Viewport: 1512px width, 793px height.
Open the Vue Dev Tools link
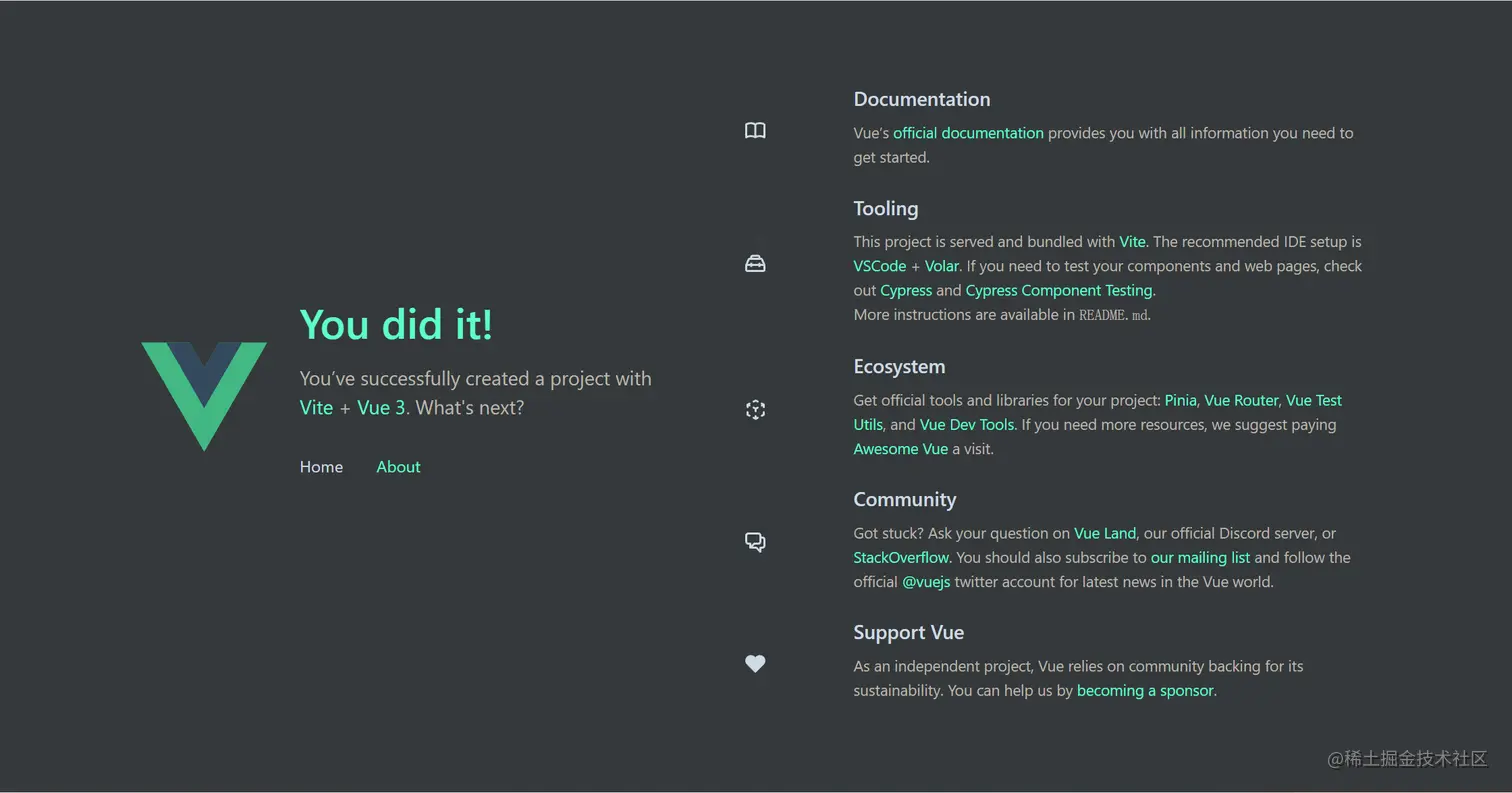tap(967, 424)
